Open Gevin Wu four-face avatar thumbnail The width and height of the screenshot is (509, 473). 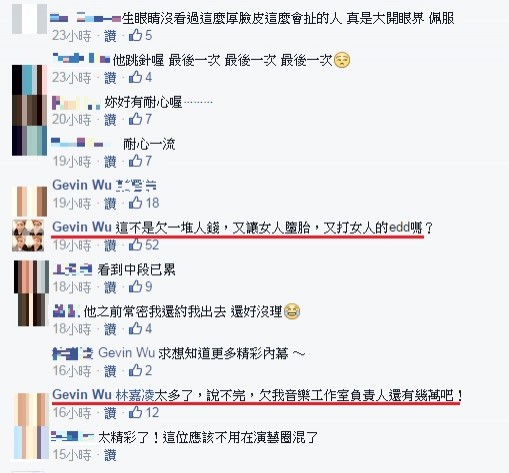pyautogui.click(x=28, y=235)
